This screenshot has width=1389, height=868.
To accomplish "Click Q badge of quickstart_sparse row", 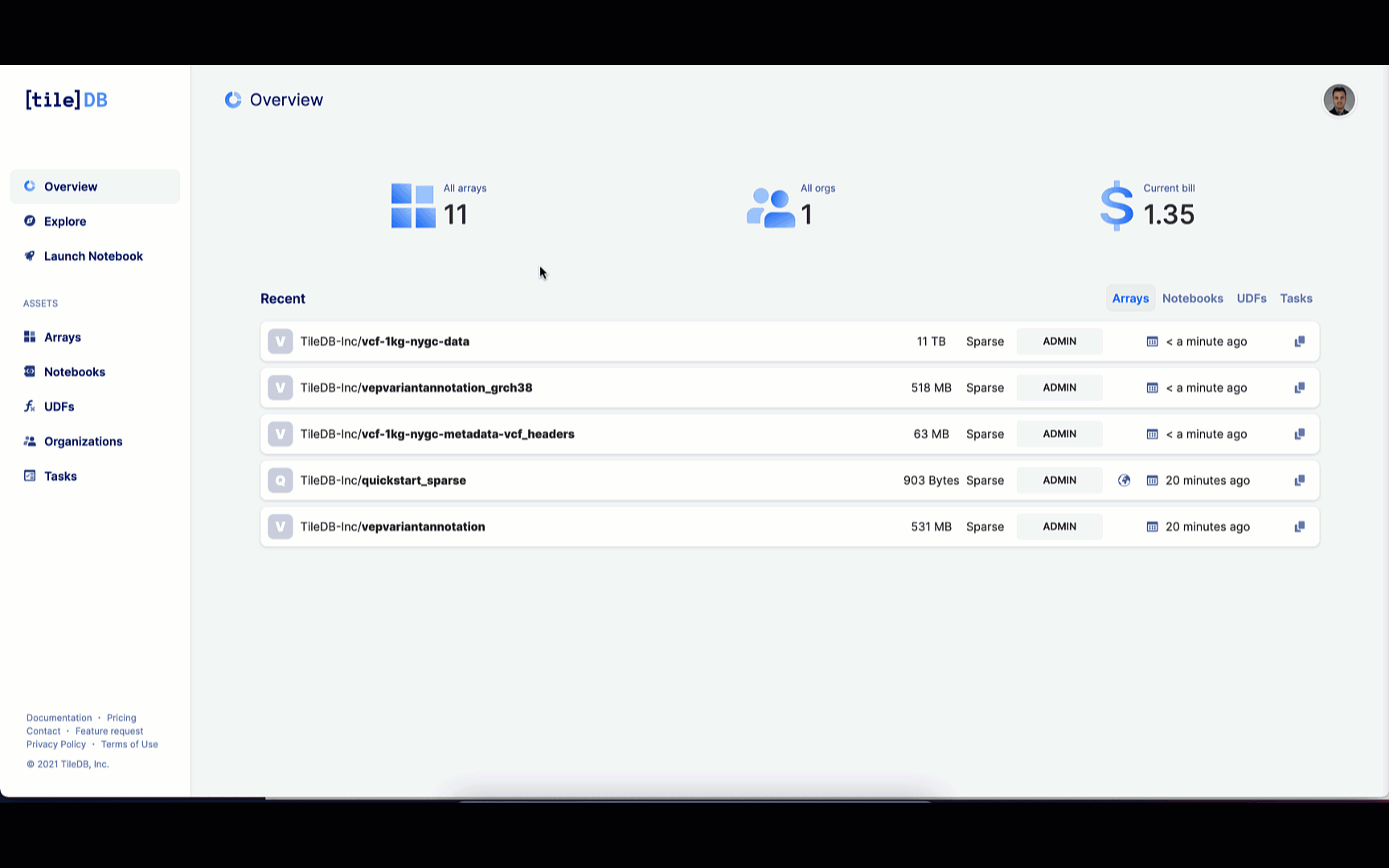I will click(x=280, y=481).
